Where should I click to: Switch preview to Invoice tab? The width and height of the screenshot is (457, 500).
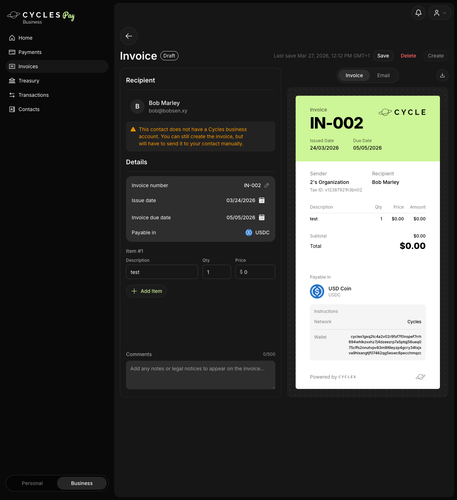(x=354, y=75)
